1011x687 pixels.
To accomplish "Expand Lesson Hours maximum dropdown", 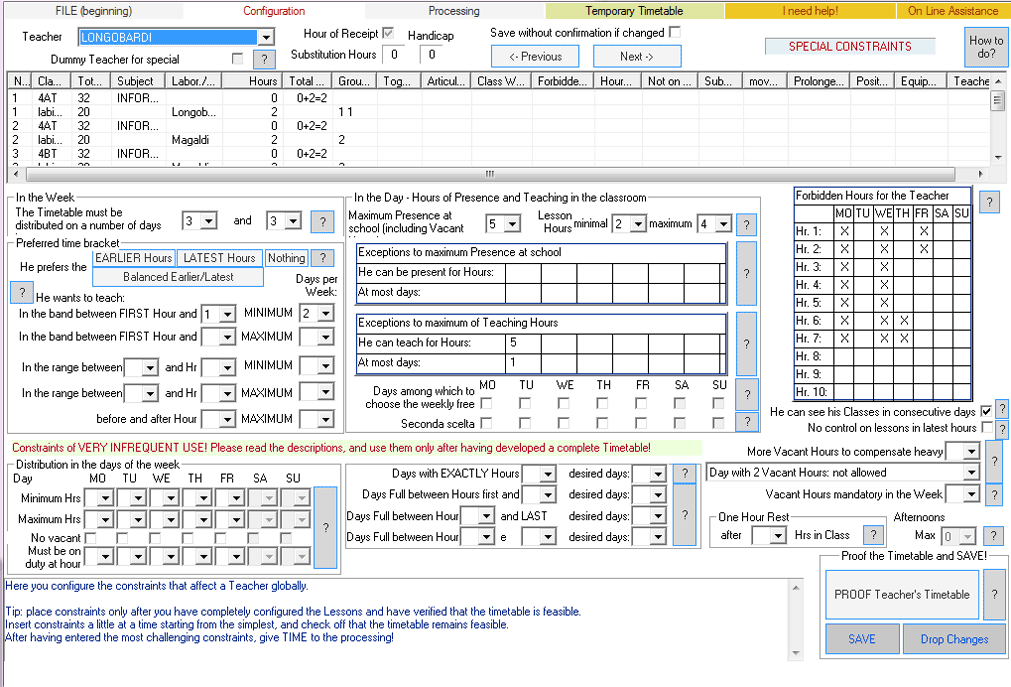I will tap(723, 224).
